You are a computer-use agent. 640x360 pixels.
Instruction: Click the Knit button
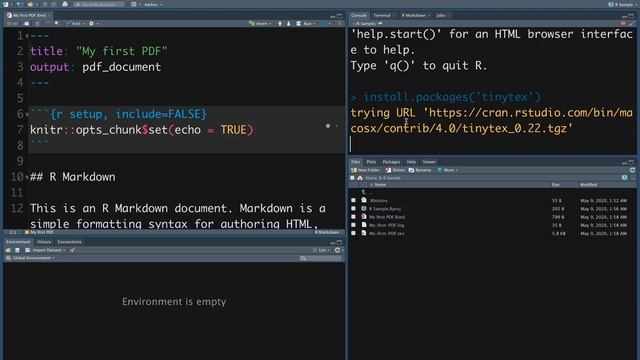point(73,24)
